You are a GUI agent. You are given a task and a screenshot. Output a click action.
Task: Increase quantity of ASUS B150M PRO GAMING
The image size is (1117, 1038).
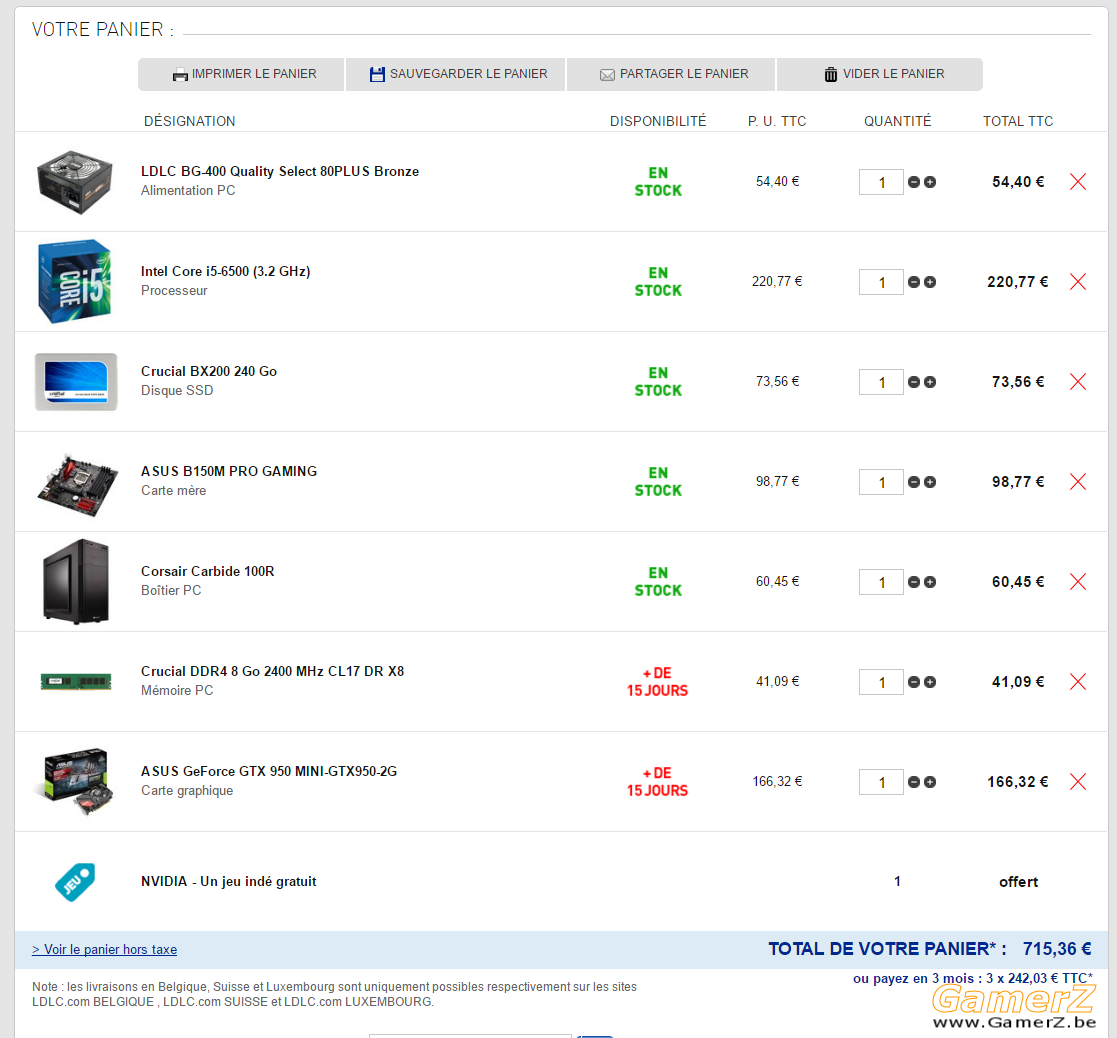click(930, 482)
